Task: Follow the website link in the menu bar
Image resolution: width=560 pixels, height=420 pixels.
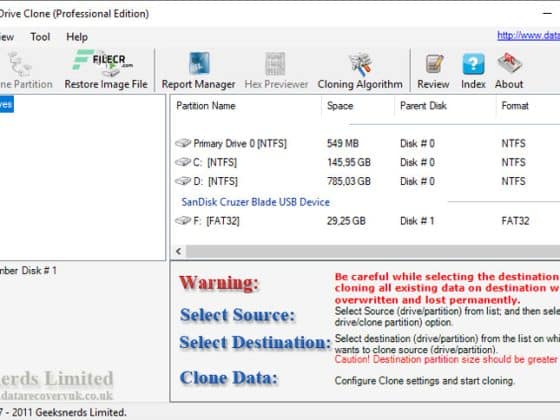Action: 528,35
